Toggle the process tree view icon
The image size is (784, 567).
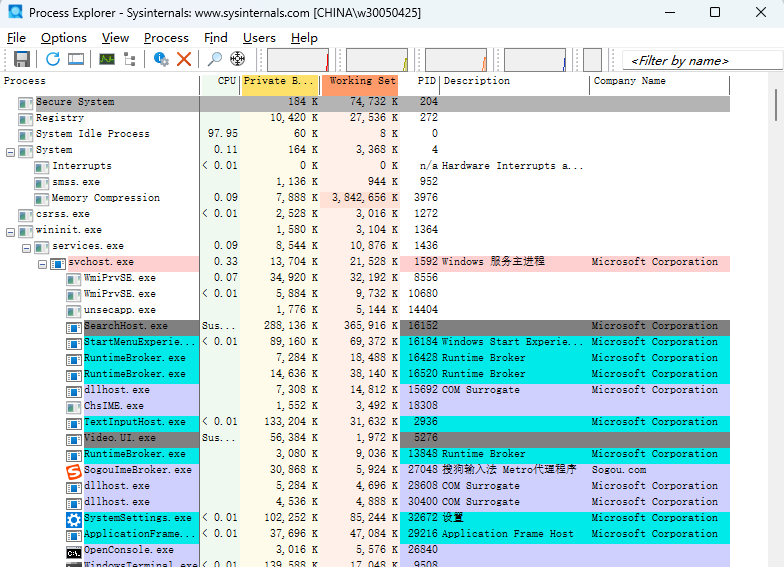(x=130, y=59)
